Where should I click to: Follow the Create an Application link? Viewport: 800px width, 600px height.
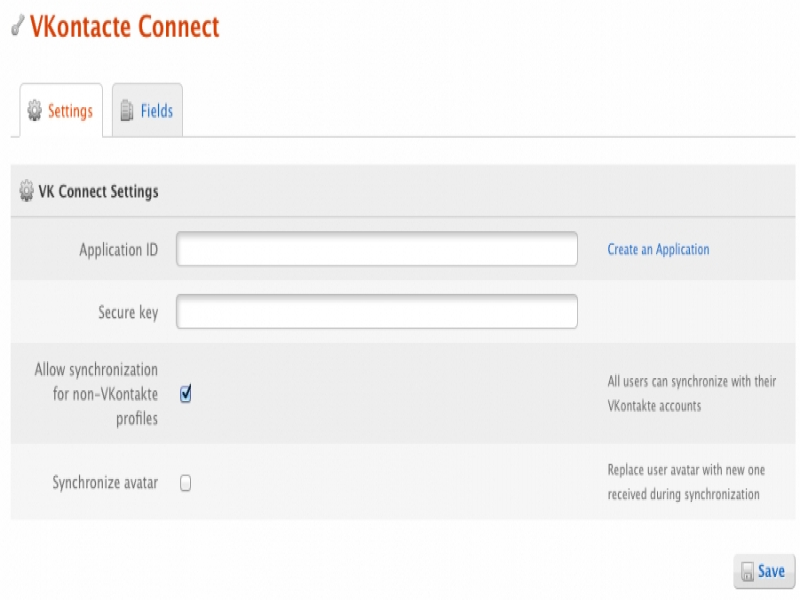coord(658,249)
